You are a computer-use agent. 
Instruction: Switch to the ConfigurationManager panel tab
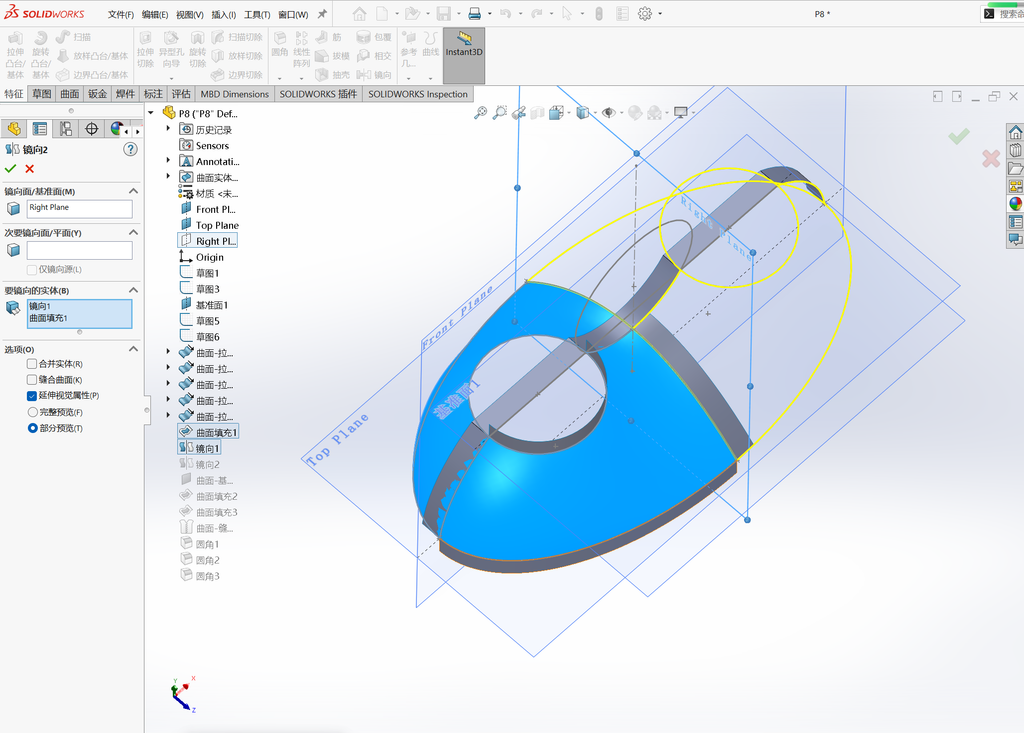65,129
